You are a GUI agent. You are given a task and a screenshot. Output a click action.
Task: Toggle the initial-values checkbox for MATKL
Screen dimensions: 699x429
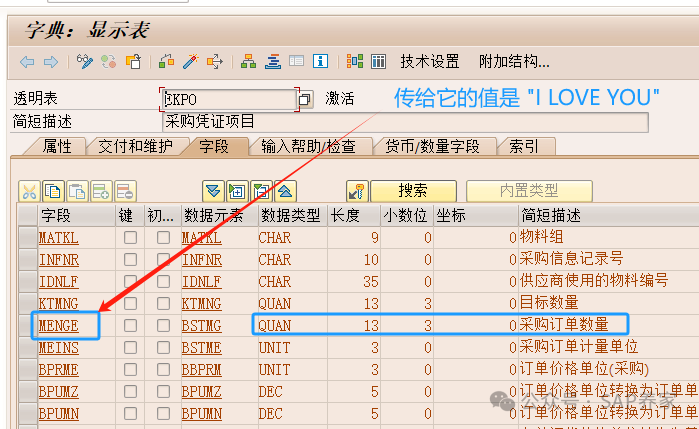point(163,237)
